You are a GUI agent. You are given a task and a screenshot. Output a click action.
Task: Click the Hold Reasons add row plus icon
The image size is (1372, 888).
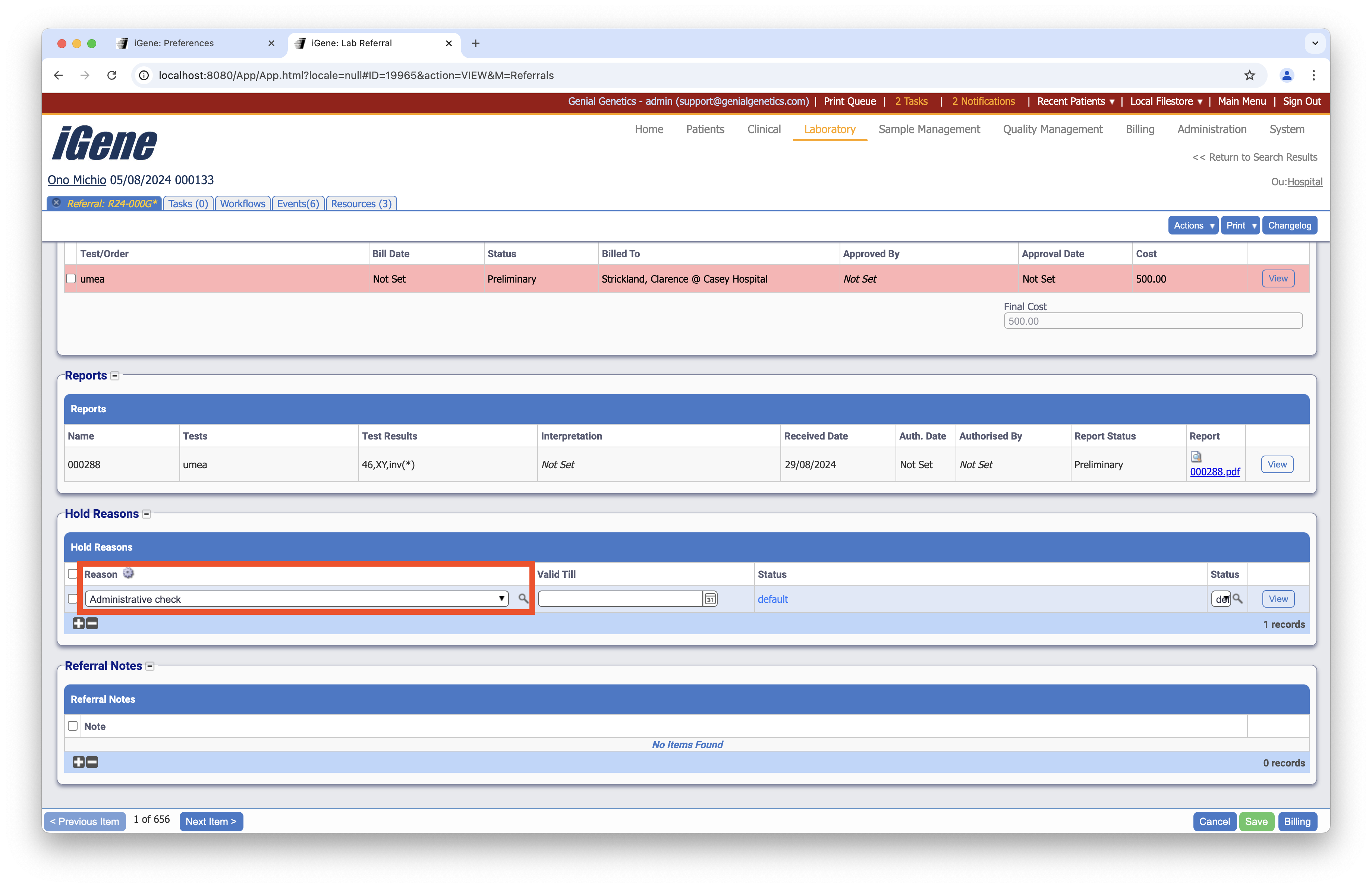pyautogui.click(x=78, y=624)
